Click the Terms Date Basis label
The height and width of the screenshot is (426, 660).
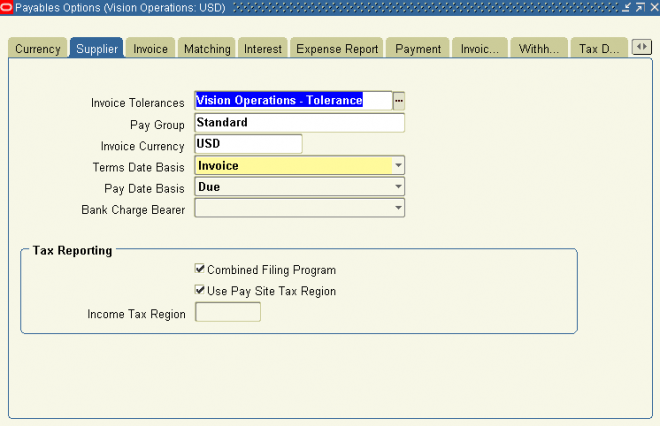tap(138, 167)
